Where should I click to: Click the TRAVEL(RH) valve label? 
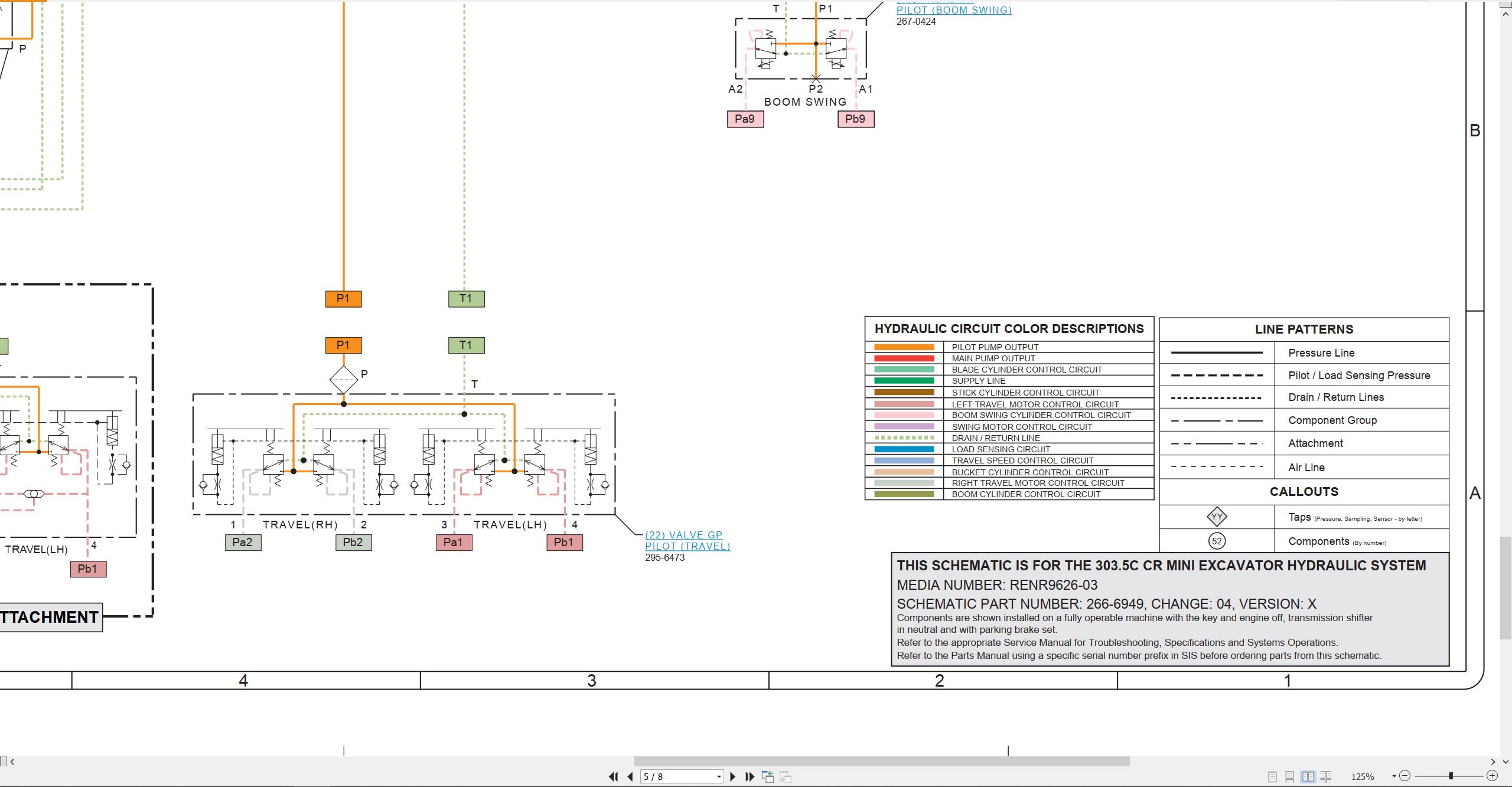pos(300,524)
